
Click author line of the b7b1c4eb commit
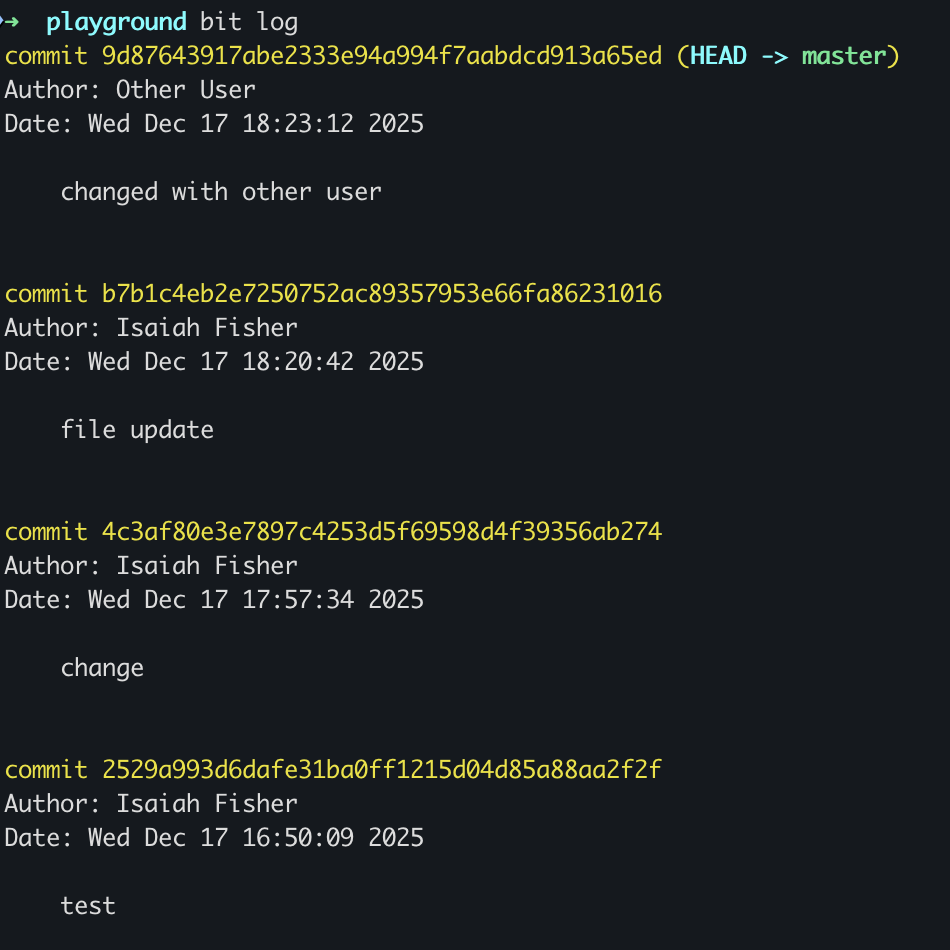pyautogui.click(x=151, y=327)
